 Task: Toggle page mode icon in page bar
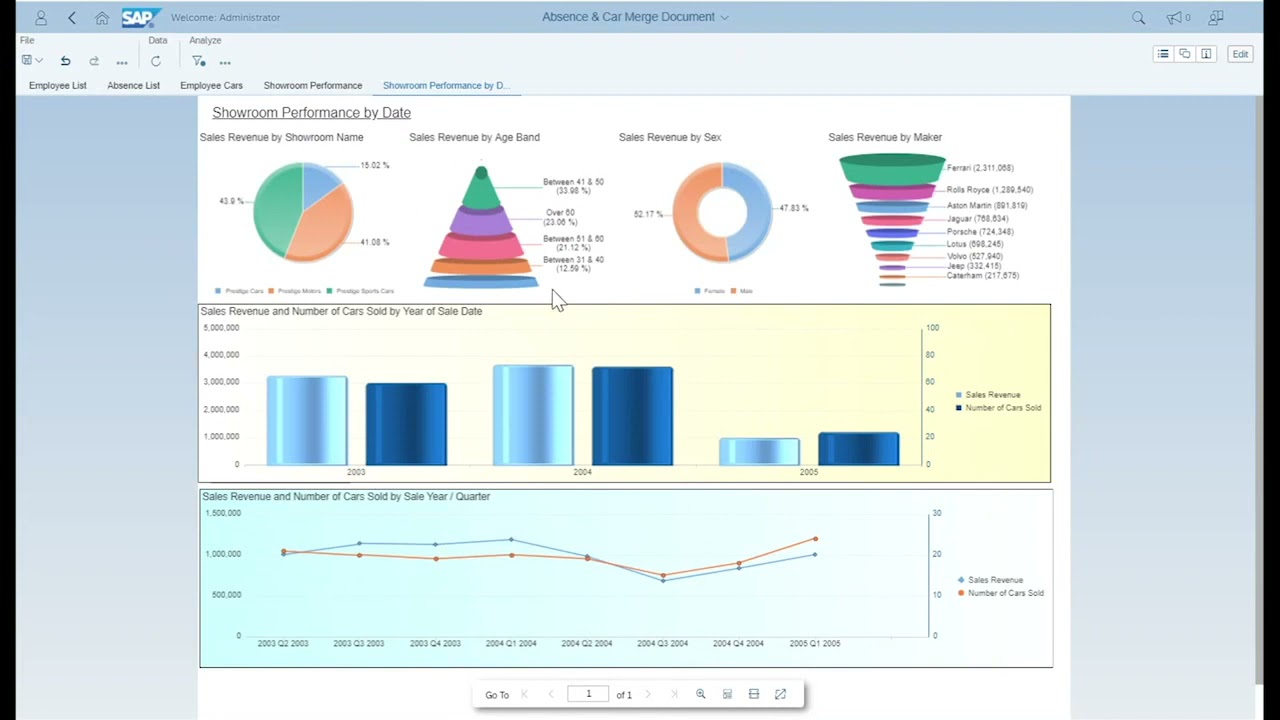(x=754, y=694)
